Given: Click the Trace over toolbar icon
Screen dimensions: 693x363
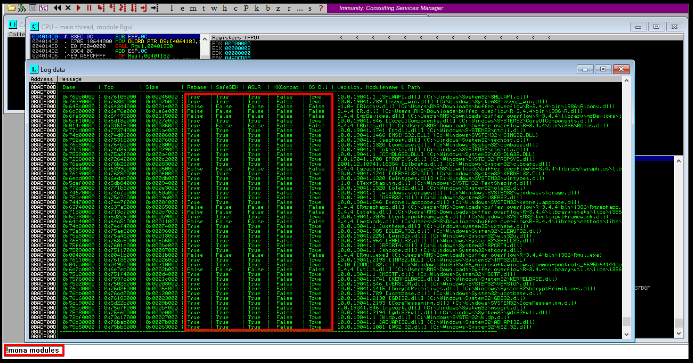Looking at the screenshot, I should coord(133,8).
